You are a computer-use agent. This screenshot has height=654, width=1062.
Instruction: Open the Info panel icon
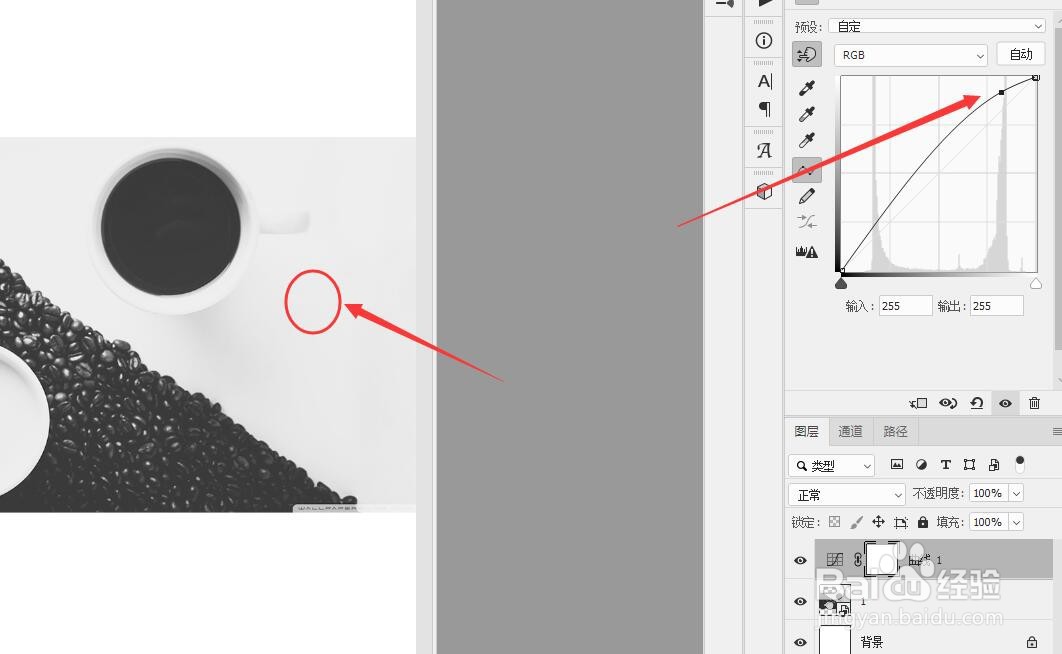(763, 41)
